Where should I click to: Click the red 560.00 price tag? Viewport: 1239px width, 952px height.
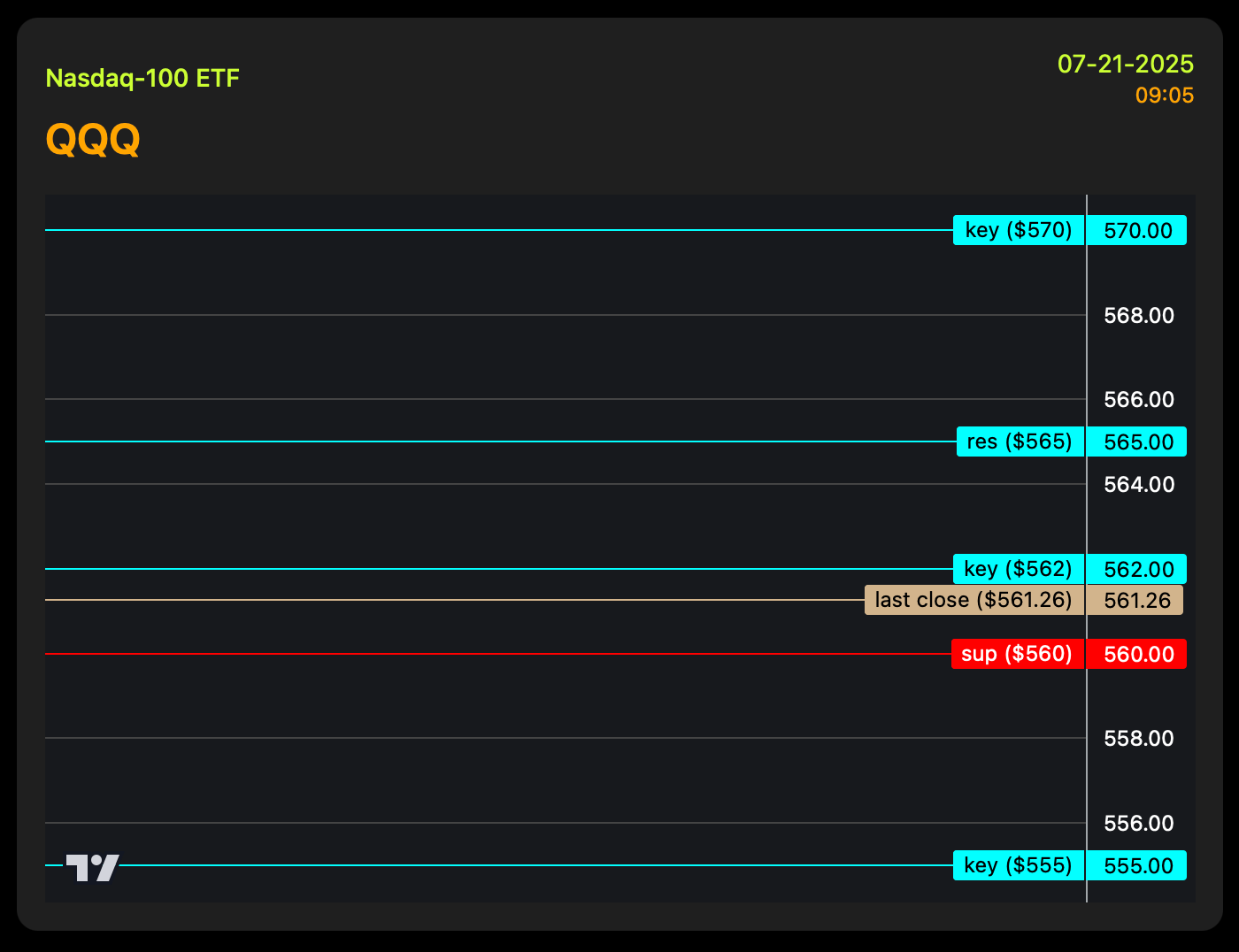point(1137,654)
